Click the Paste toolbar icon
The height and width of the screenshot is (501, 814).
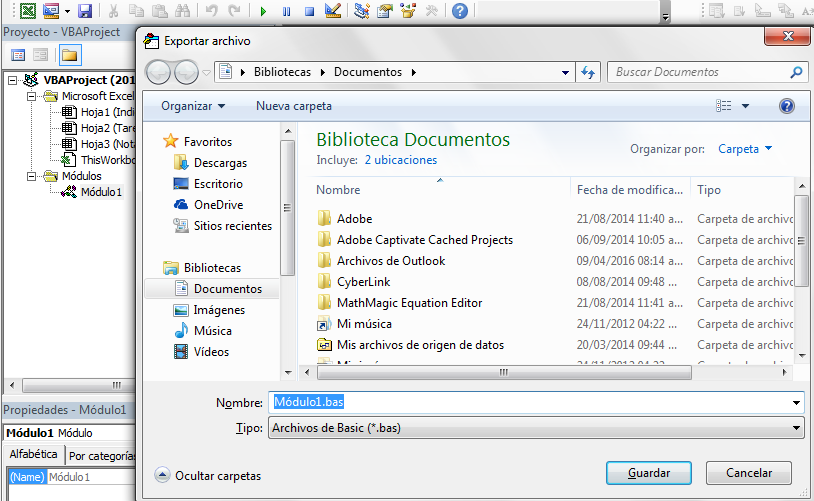(159, 10)
